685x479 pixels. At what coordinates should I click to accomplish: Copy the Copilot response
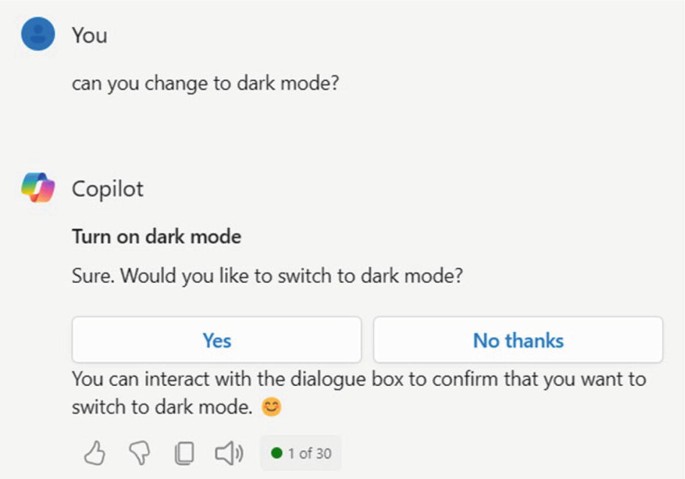click(x=184, y=454)
